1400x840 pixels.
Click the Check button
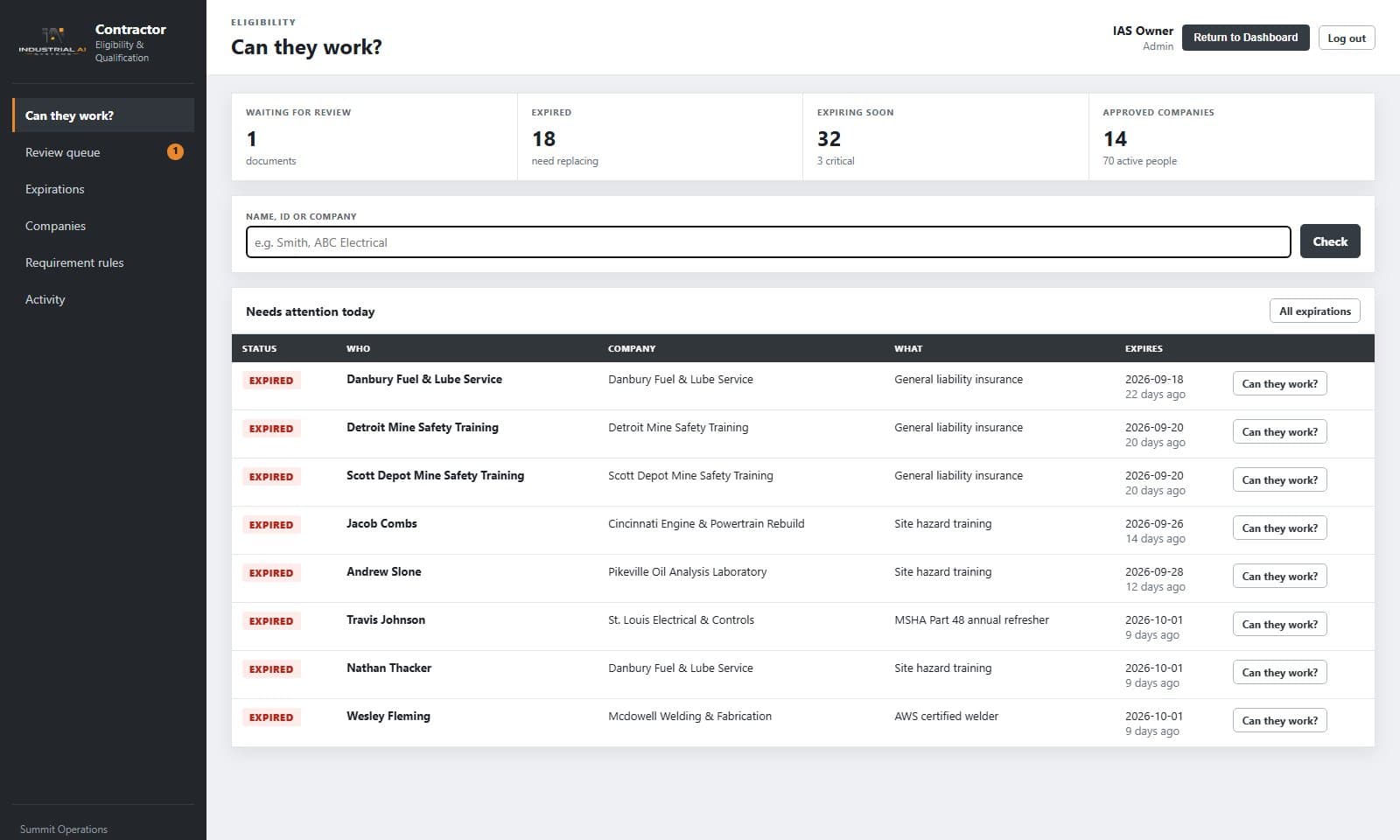click(1330, 241)
